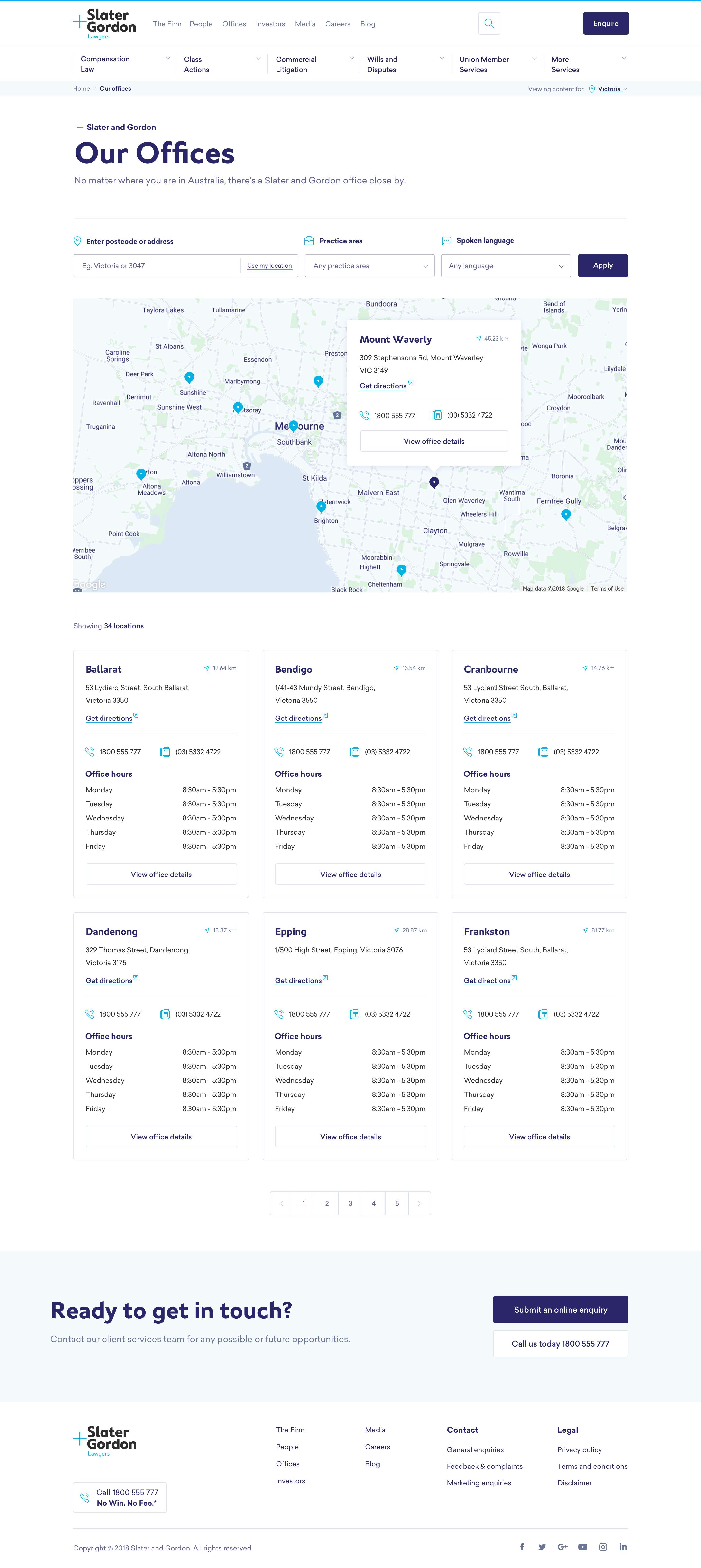Open Media in top navigation

[305, 24]
